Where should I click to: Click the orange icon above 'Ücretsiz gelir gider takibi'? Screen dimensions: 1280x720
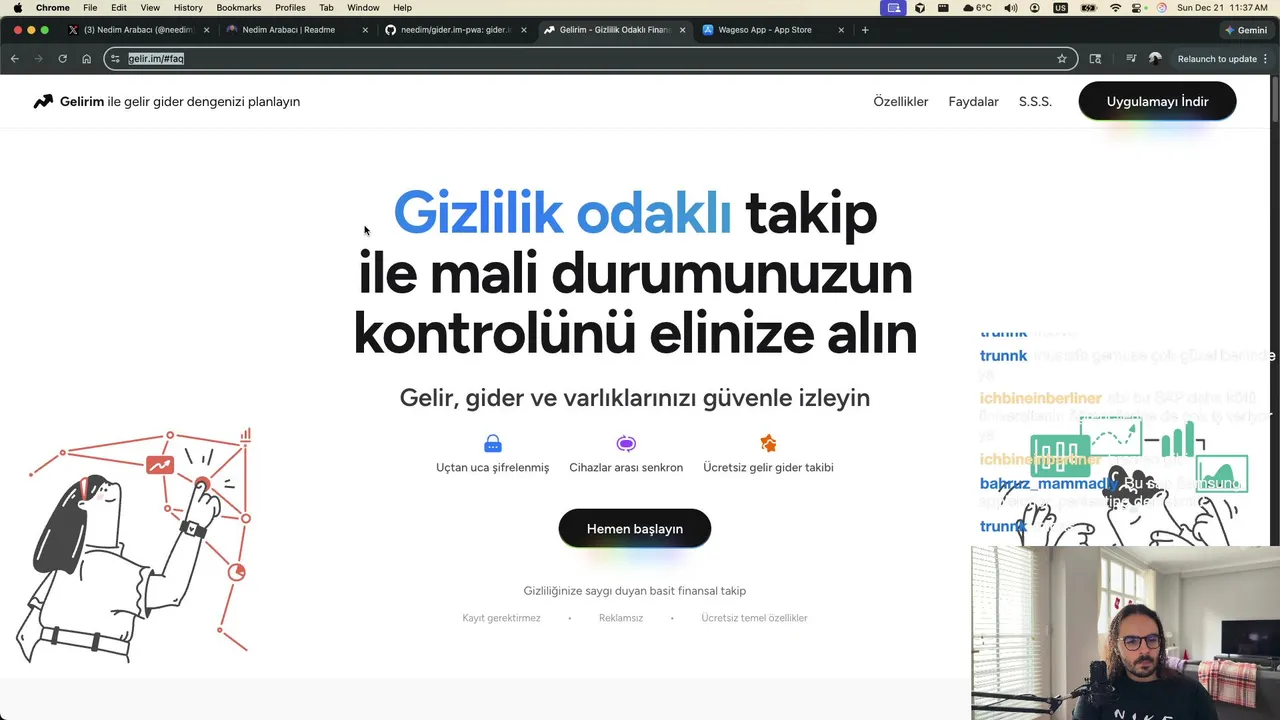(x=768, y=443)
